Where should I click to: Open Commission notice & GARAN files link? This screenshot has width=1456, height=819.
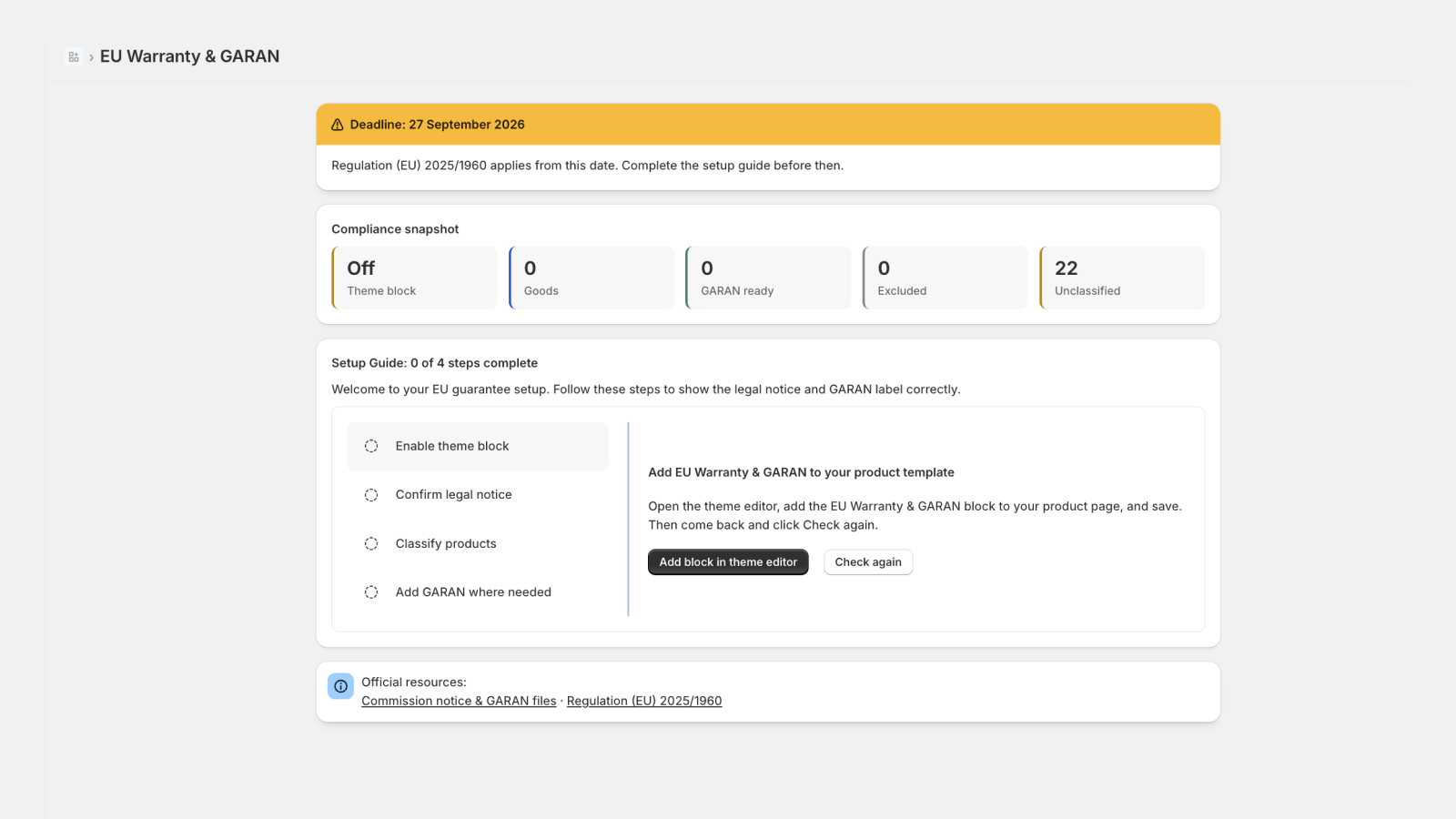tap(459, 701)
